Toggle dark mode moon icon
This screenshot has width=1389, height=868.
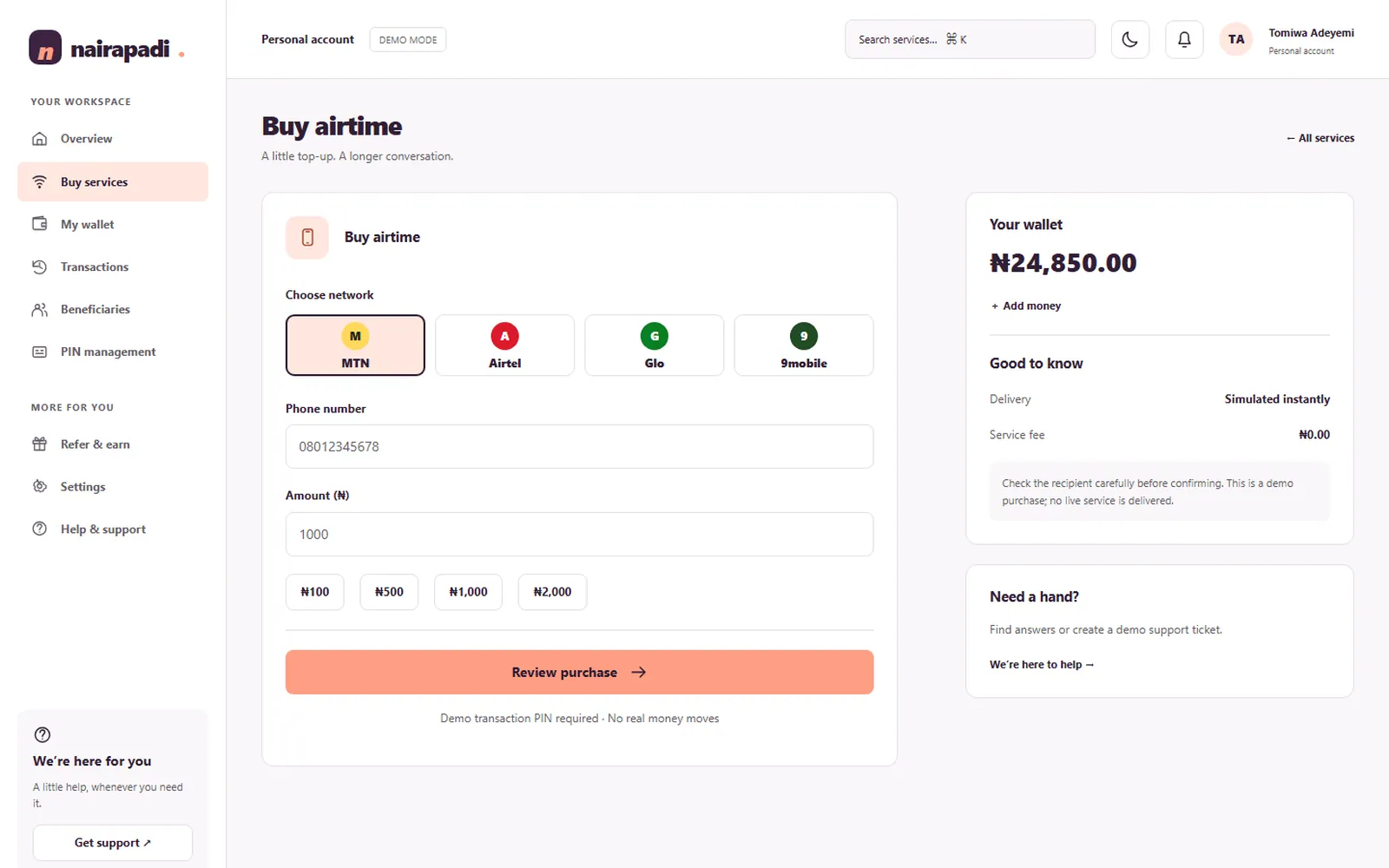coord(1130,39)
